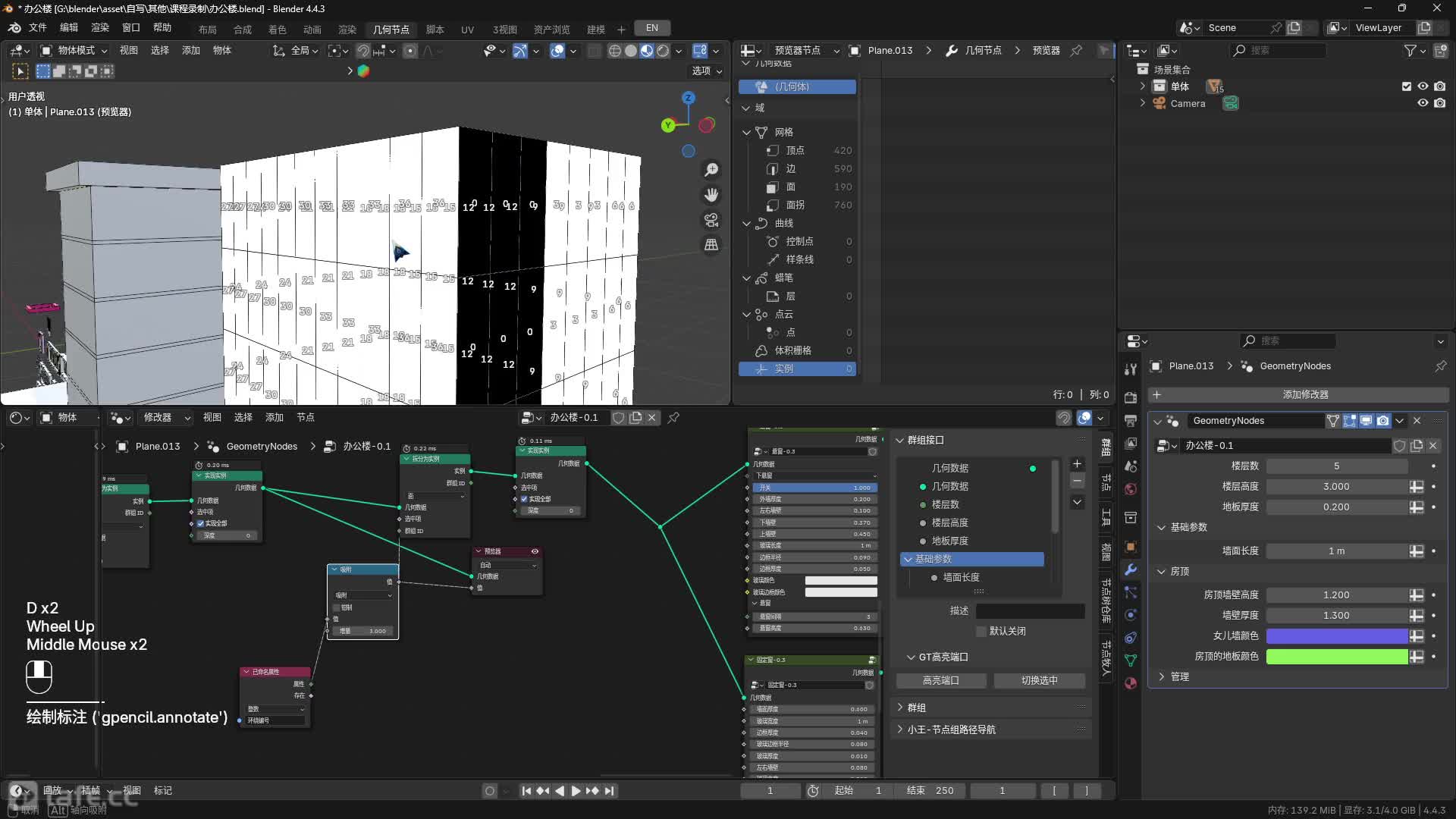Click the fake user shield for 办公楼-0.1 in properties

click(1400, 446)
